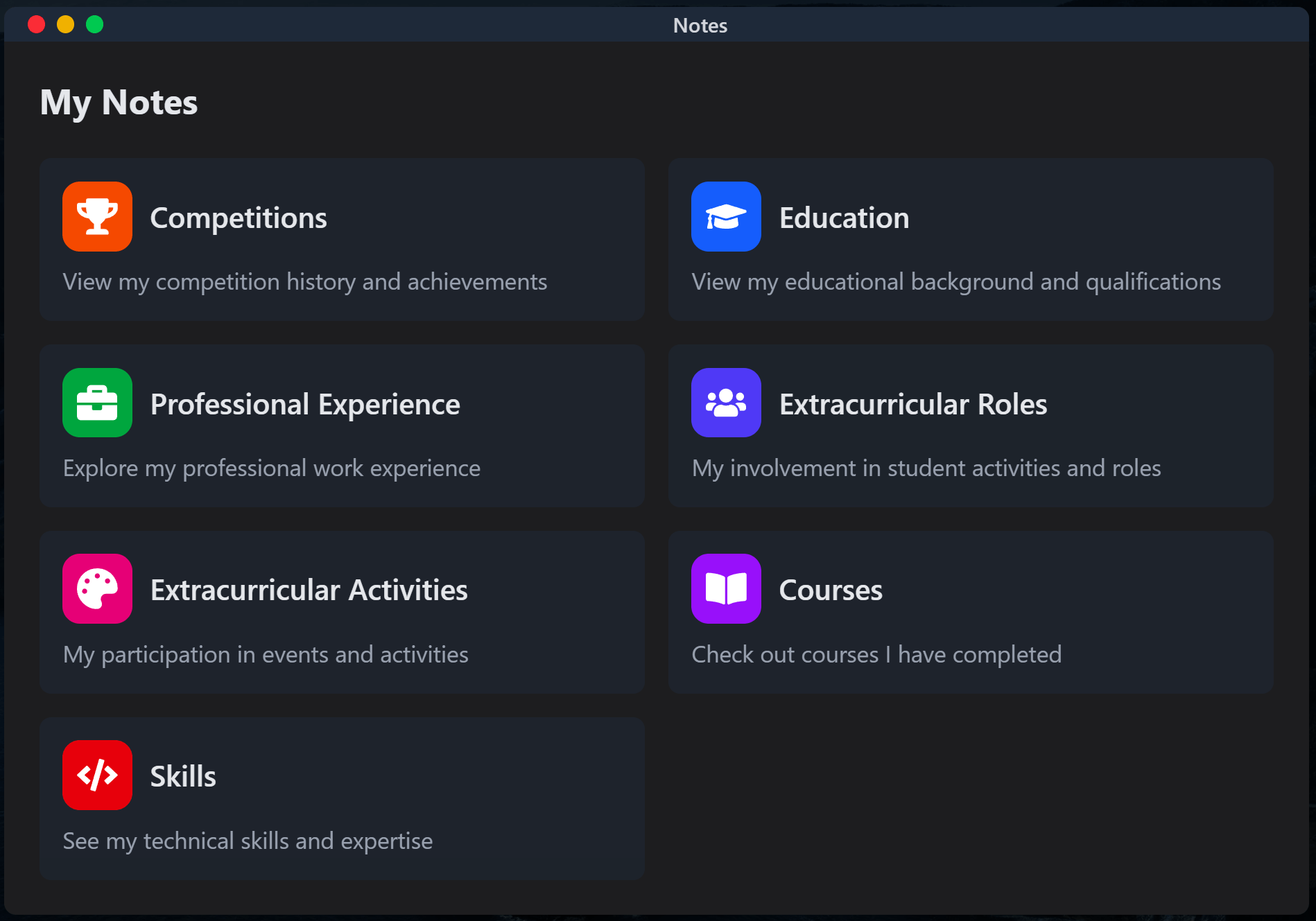Click 'My involvement in student activities and roles'

(926, 468)
